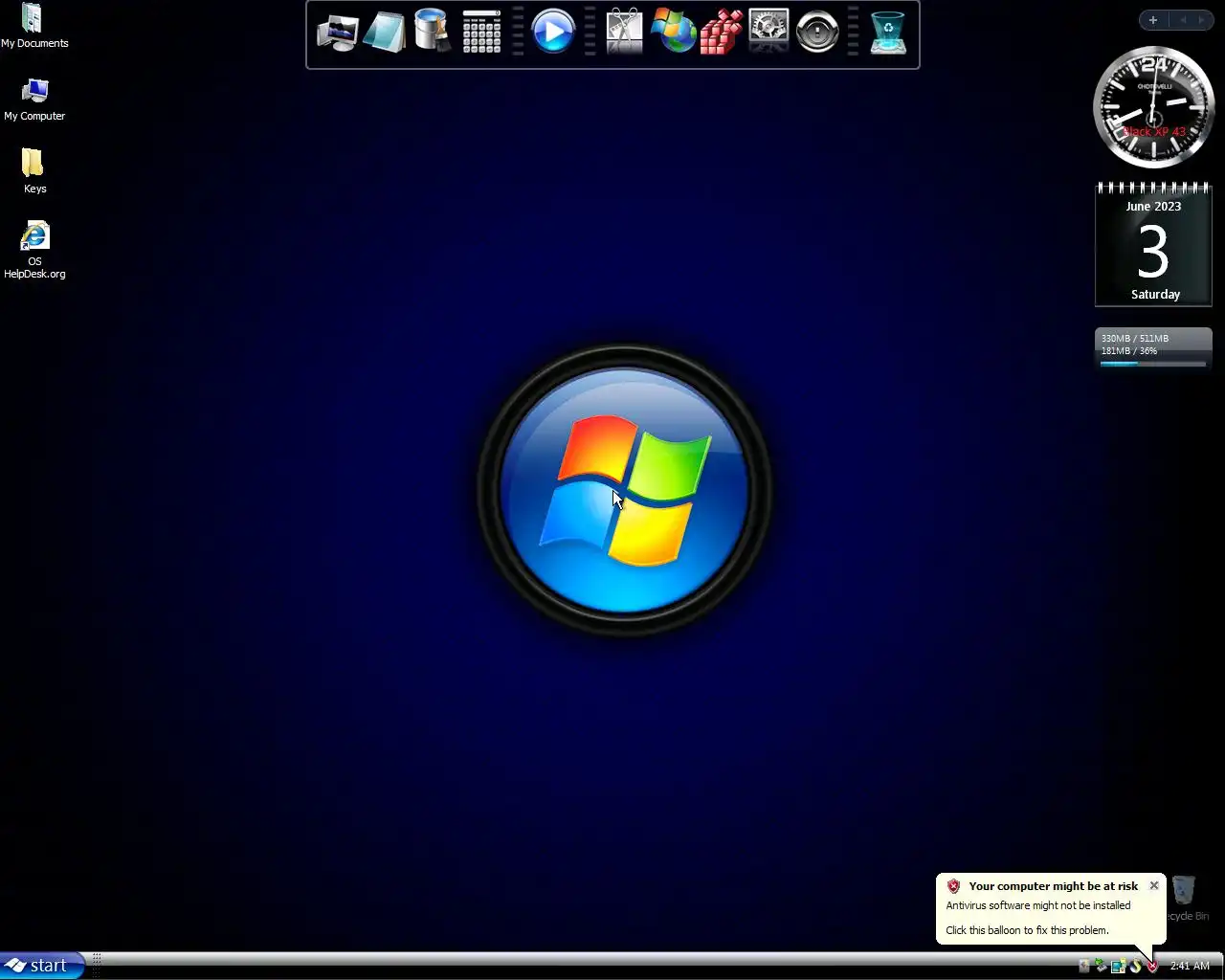Image resolution: width=1225 pixels, height=980 pixels.
Task: Click the round S-shaped tray icon
Action: 1135,967
